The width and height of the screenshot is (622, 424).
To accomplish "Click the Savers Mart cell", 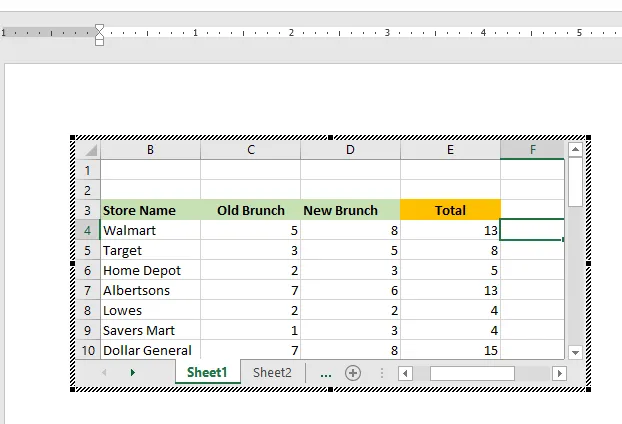I will (150, 330).
